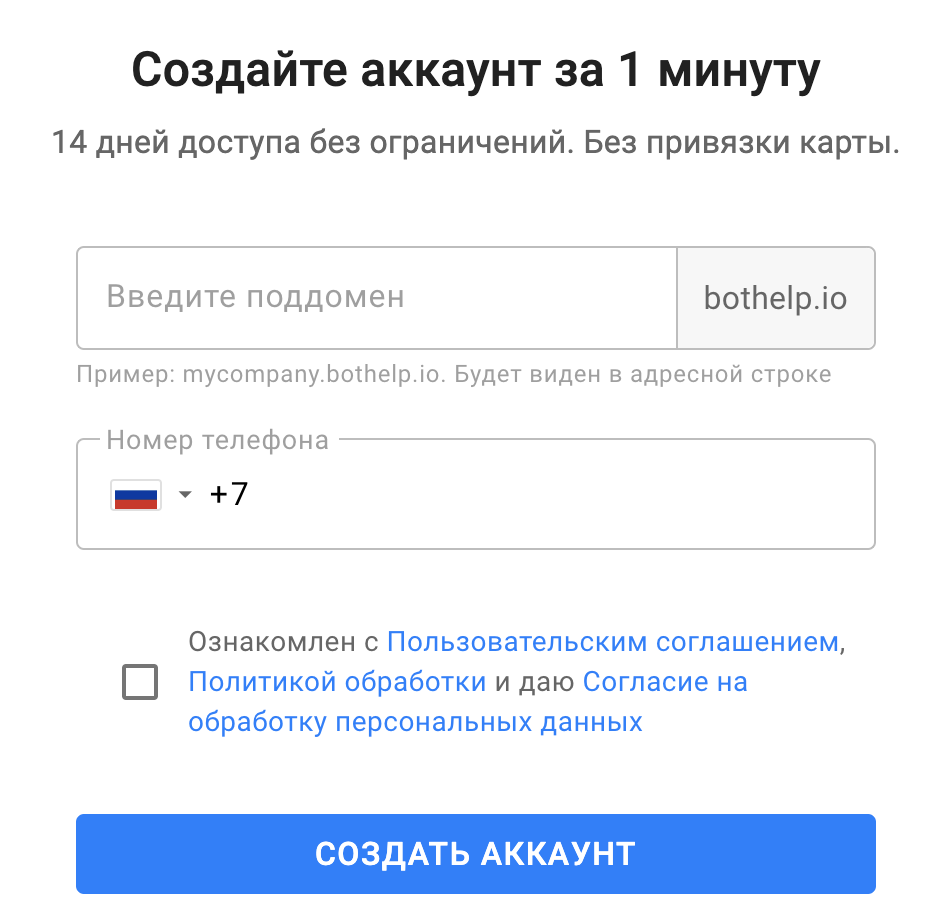
Task: Click the 'Пример: mycompany.bothelp.io' hint text
Action: (x=259, y=375)
